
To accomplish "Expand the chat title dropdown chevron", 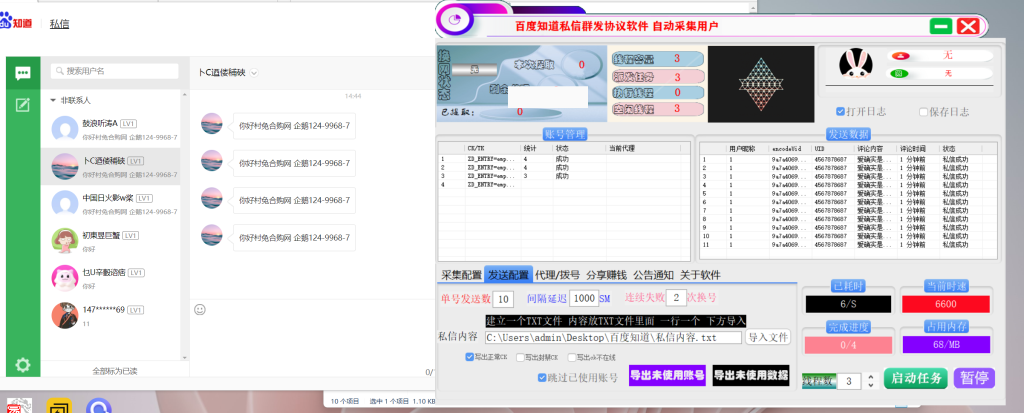I will point(254,73).
